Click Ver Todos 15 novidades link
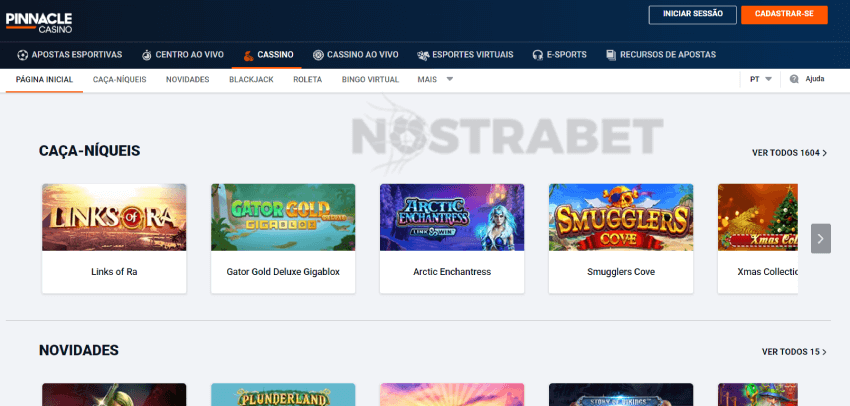 (x=794, y=352)
